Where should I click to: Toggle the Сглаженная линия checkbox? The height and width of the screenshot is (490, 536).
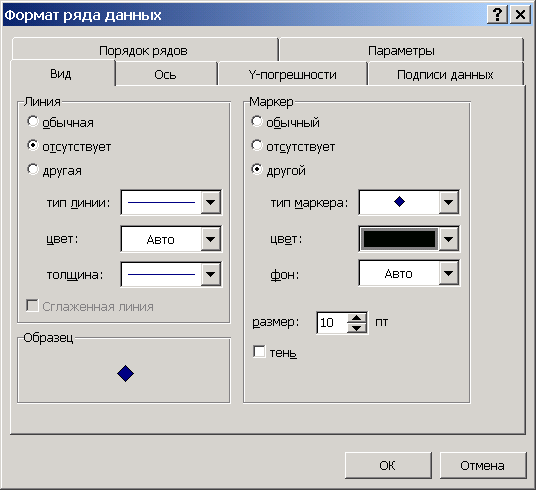pos(32,306)
